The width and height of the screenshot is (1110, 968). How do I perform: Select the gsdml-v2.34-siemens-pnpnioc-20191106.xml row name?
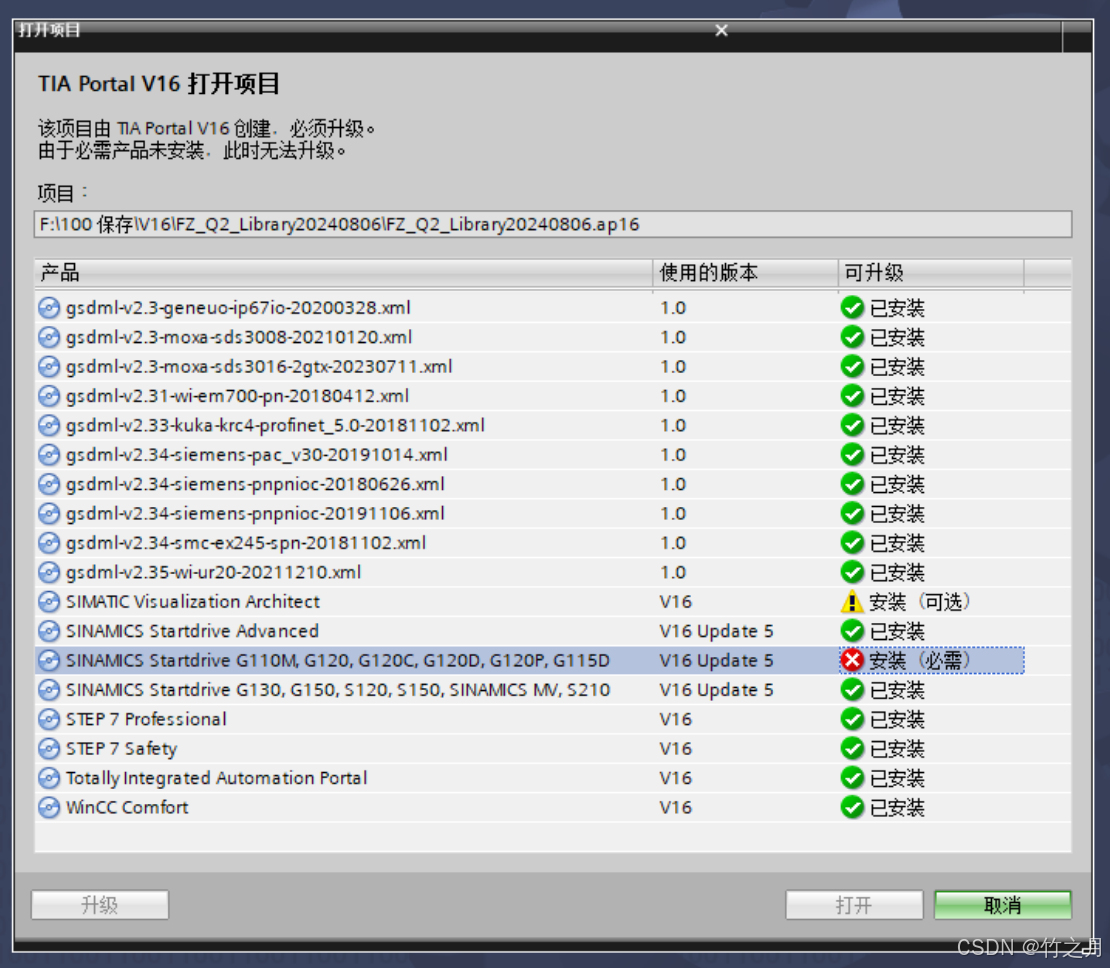click(x=256, y=514)
